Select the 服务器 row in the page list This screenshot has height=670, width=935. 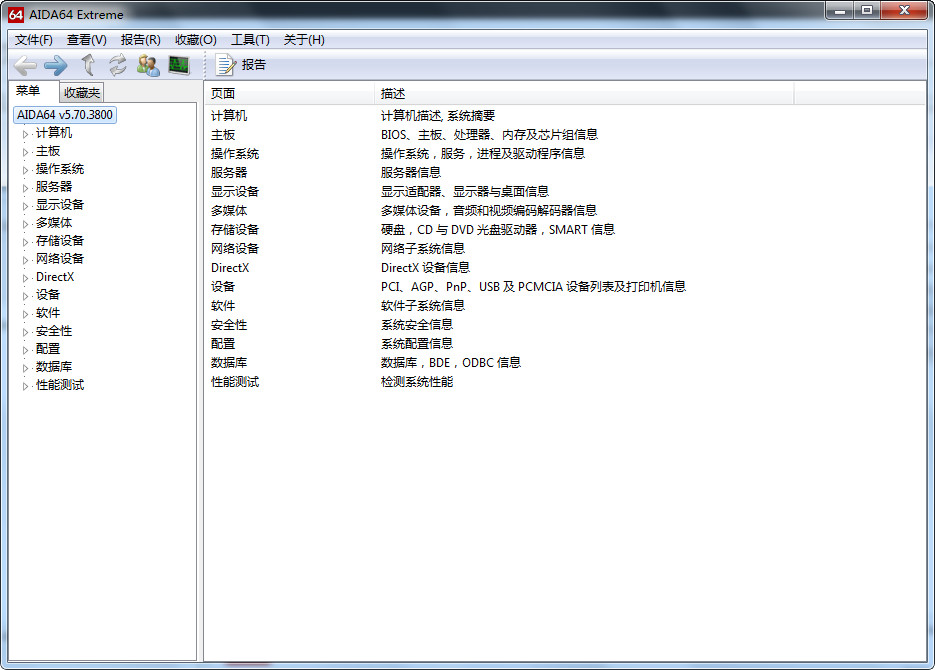[x=229, y=172]
